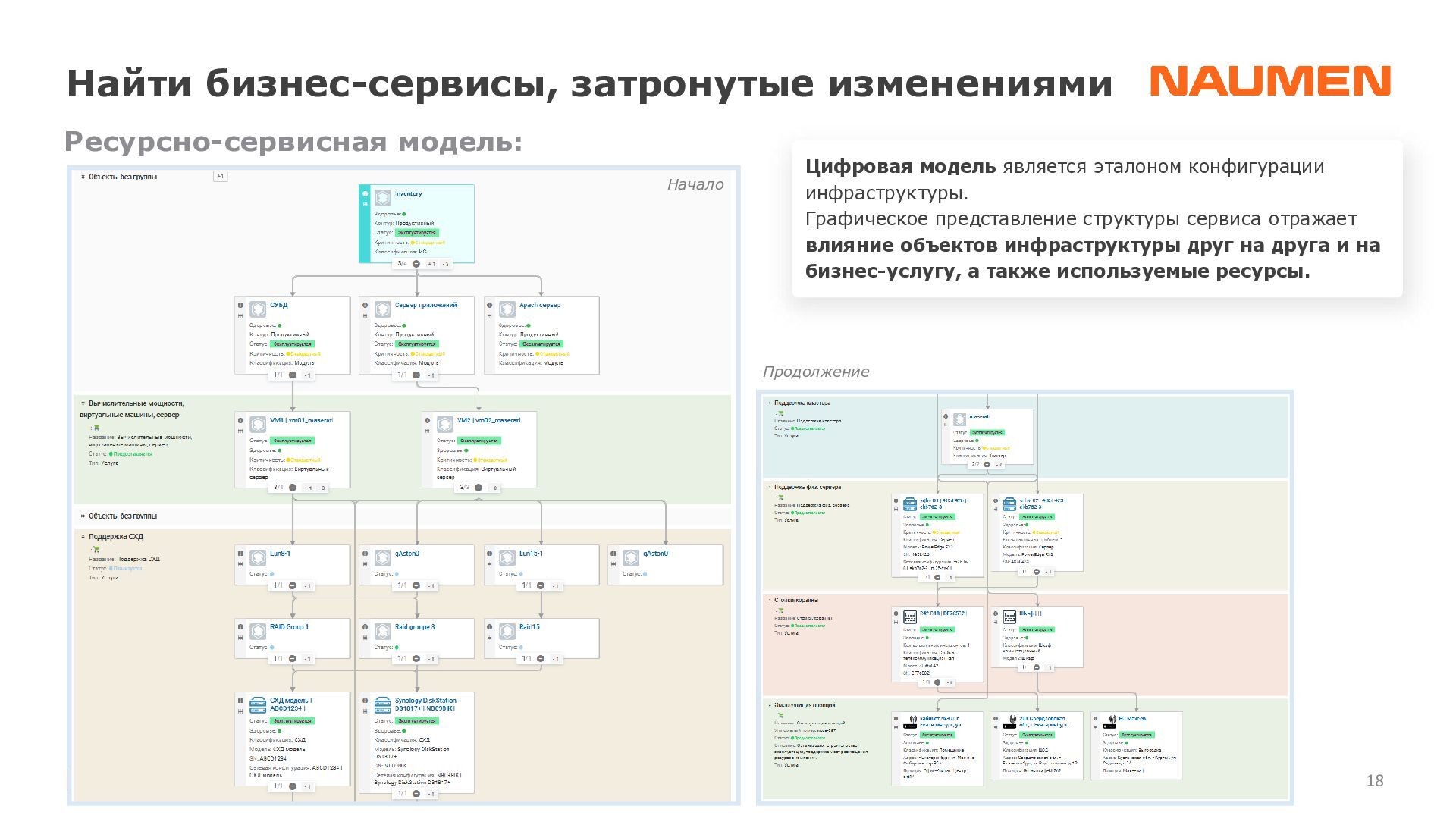Collapse the Вычислительные мощности group

[83, 403]
